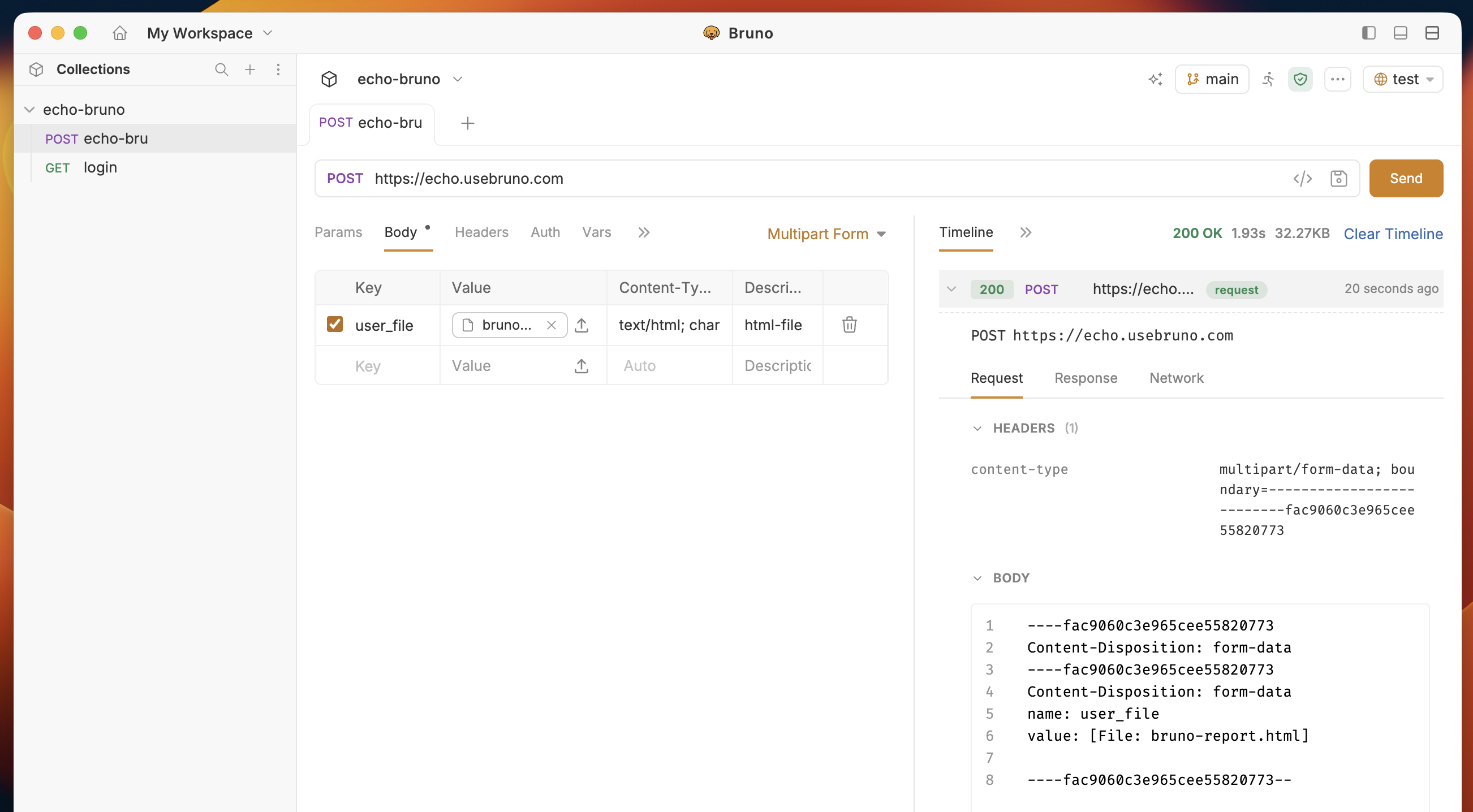The width and height of the screenshot is (1473, 812).
Task: Select the POST echo-bru request tab
Action: coord(371,123)
